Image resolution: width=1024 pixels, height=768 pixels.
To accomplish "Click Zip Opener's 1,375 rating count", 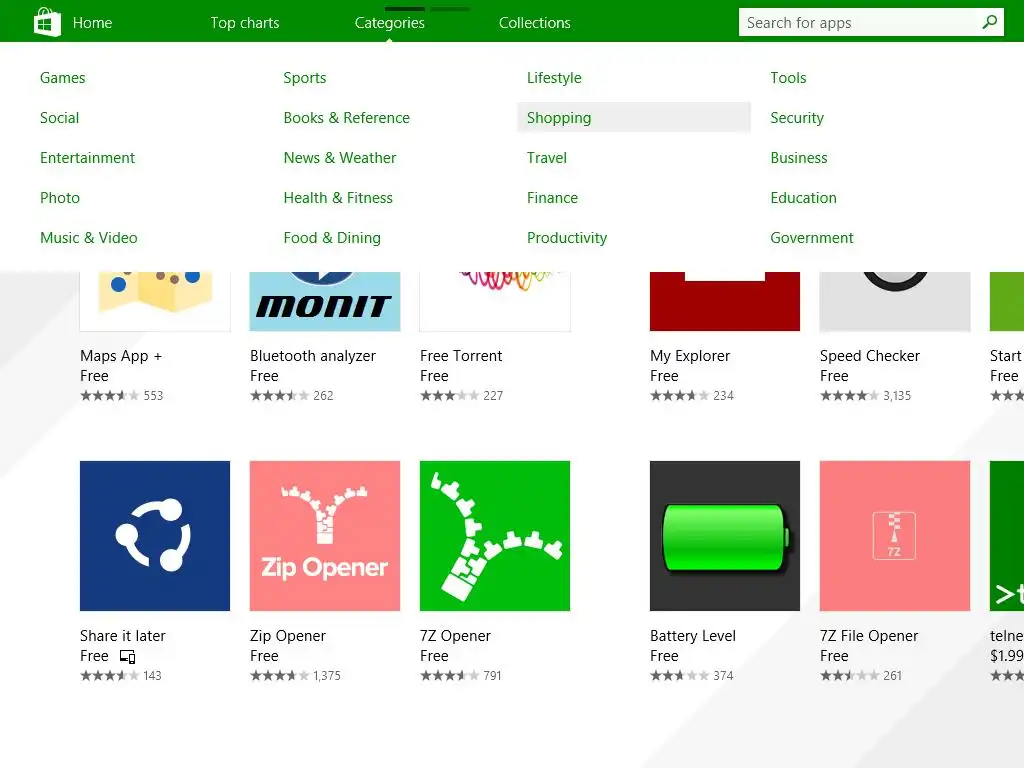I will [327, 676].
